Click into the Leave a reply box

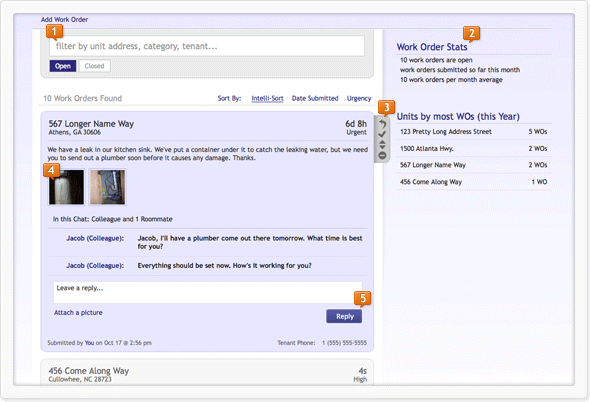(x=208, y=292)
